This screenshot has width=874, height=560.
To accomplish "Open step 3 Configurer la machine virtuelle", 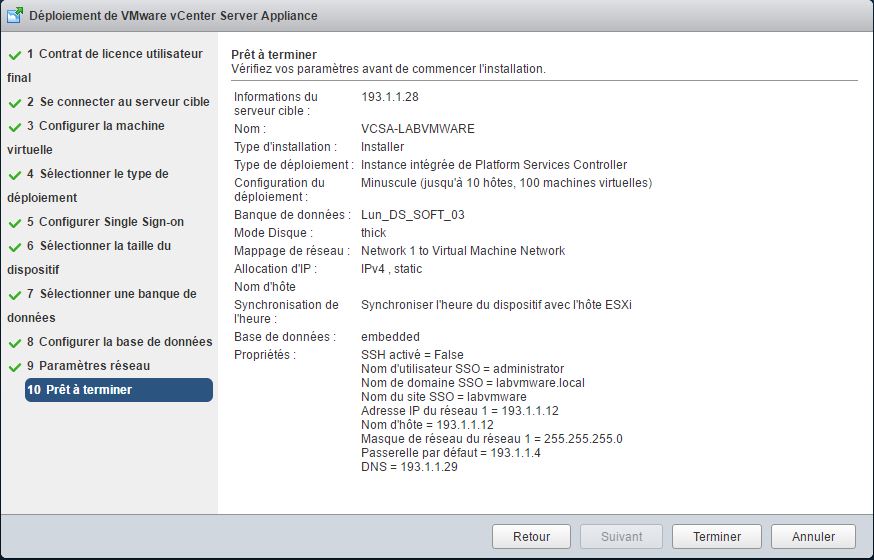I will pos(86,138).
